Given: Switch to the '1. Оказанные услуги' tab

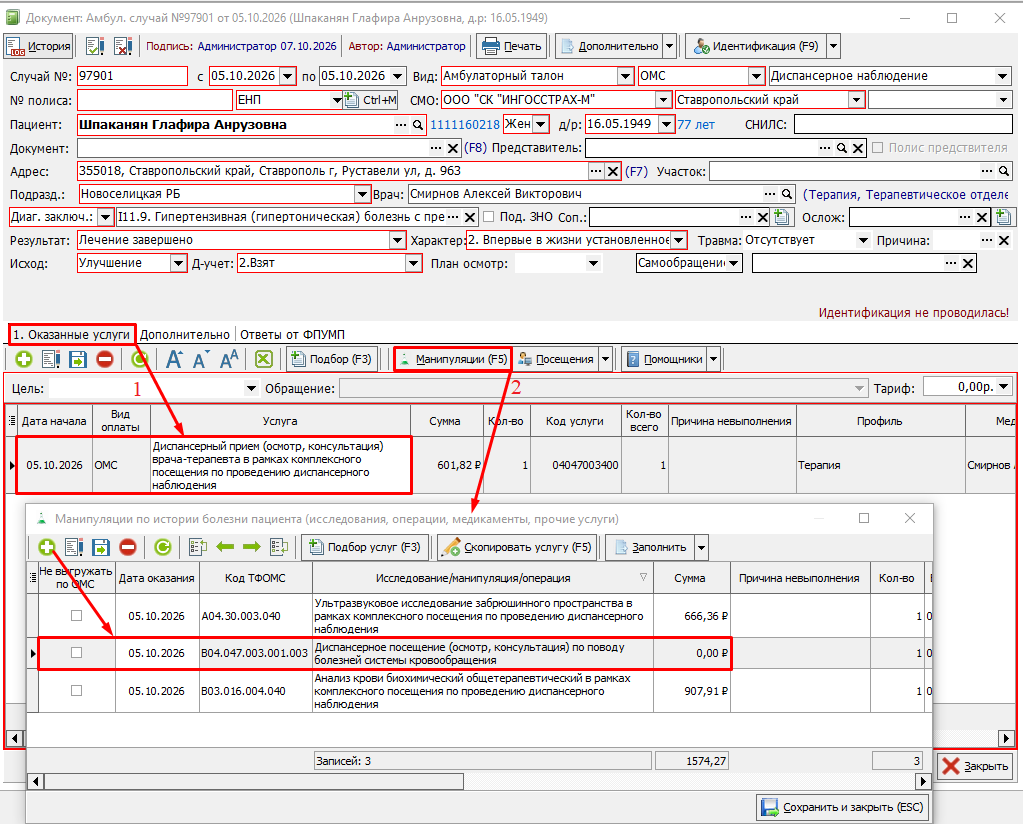Looking at the screenshot, I should (72, 335).
